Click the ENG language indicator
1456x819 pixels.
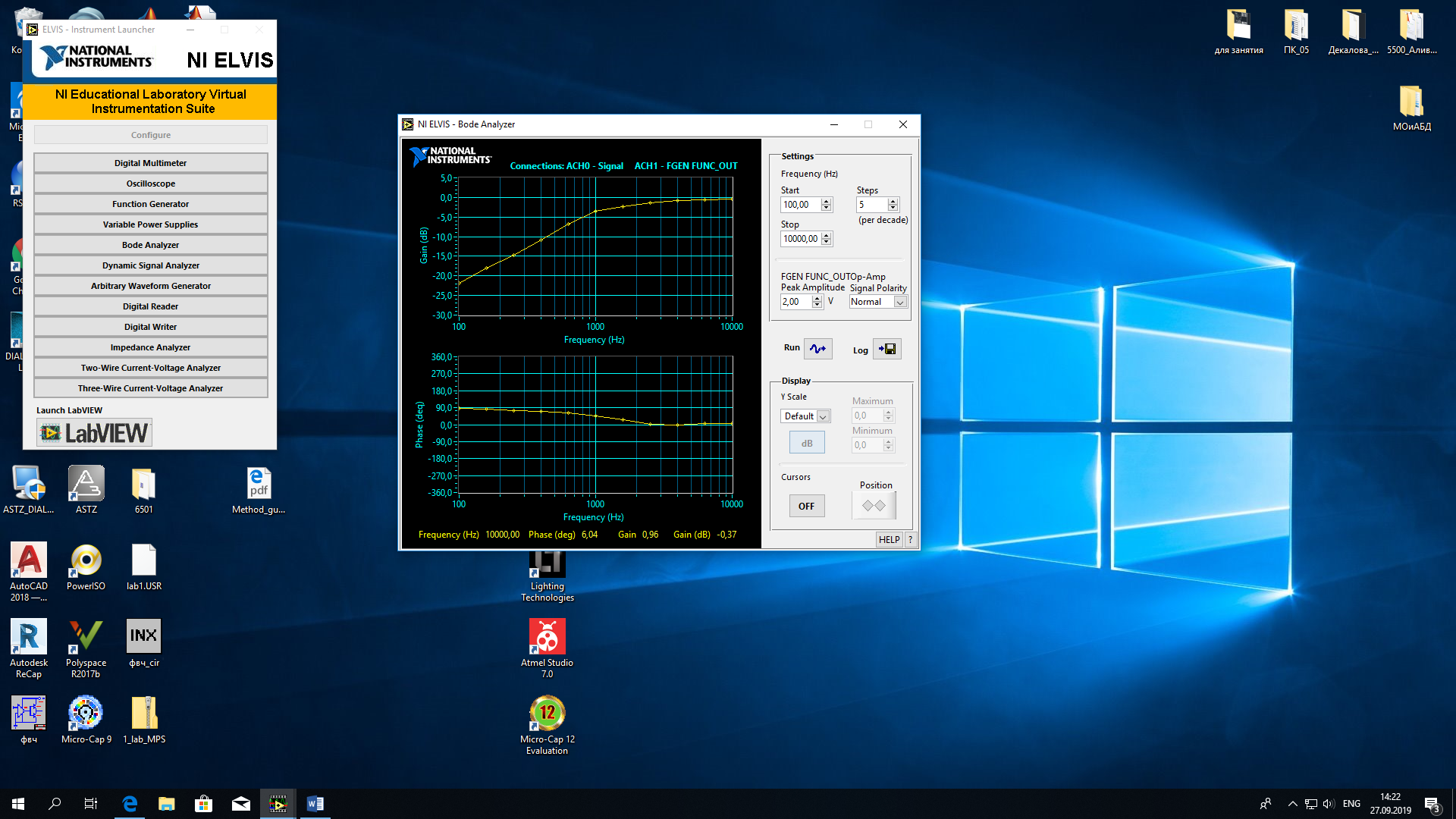point(1351,804)
